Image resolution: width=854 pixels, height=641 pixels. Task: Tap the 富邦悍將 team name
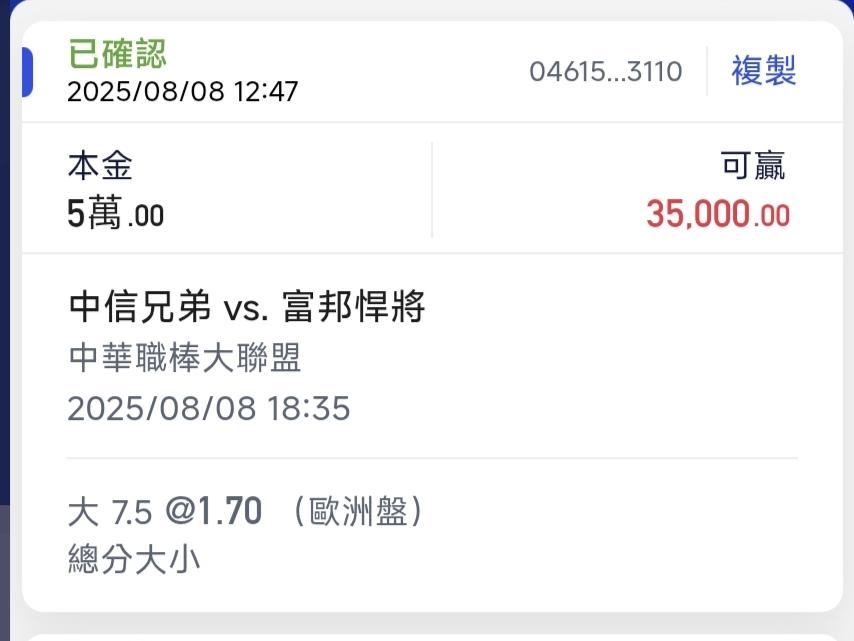pyautogui.click(x=354, y=307)
